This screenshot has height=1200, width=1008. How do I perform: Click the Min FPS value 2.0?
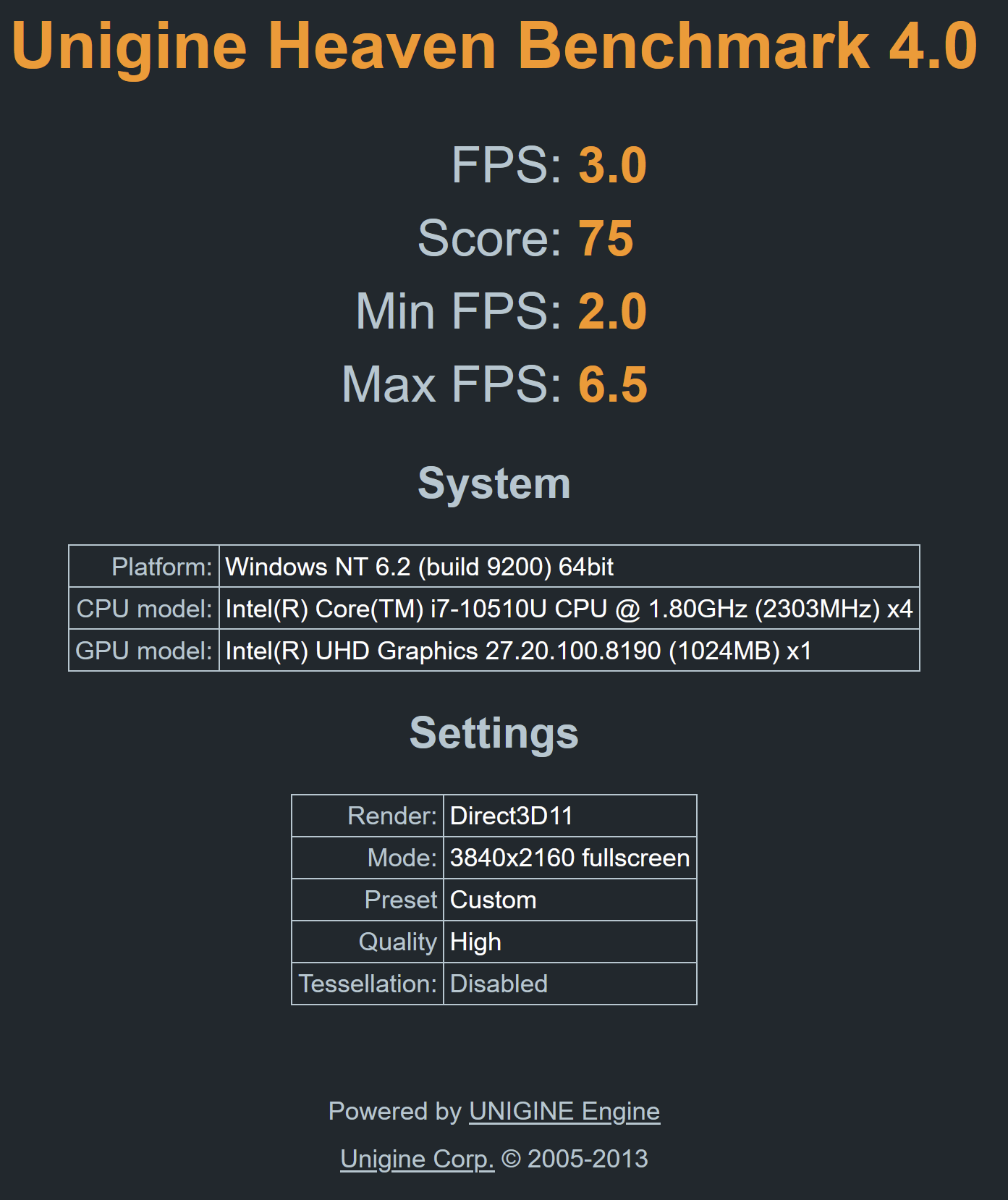click(x=612, y=311)
